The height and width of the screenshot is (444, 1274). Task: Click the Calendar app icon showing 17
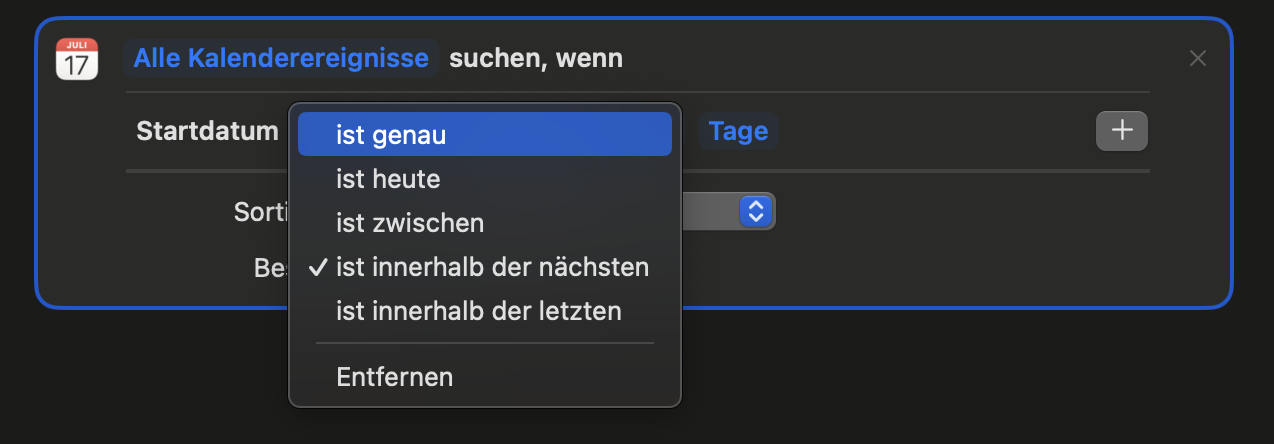pyautogui.click(x=77, y=59)
